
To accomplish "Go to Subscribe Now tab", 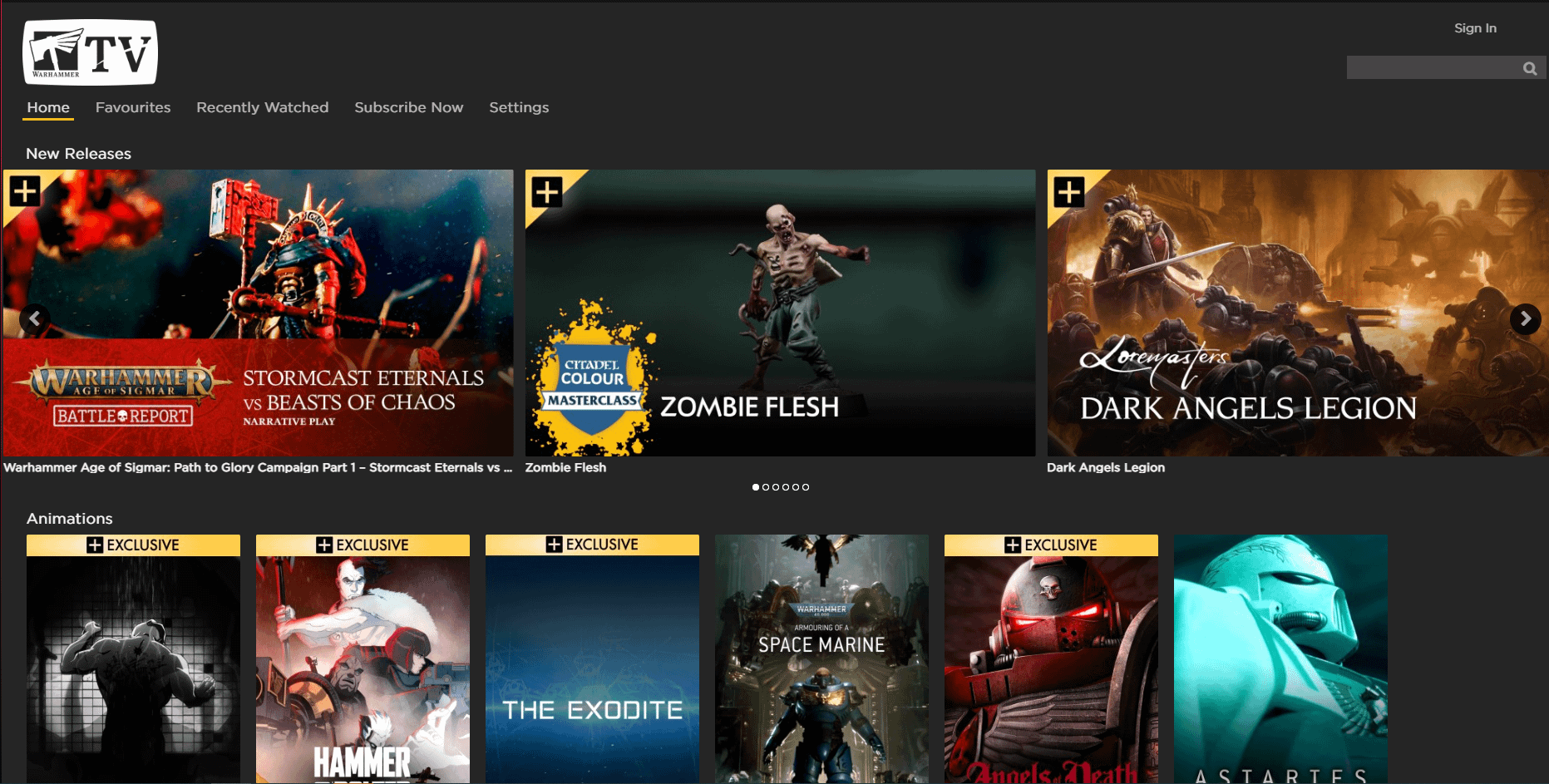I will [409, 107].
